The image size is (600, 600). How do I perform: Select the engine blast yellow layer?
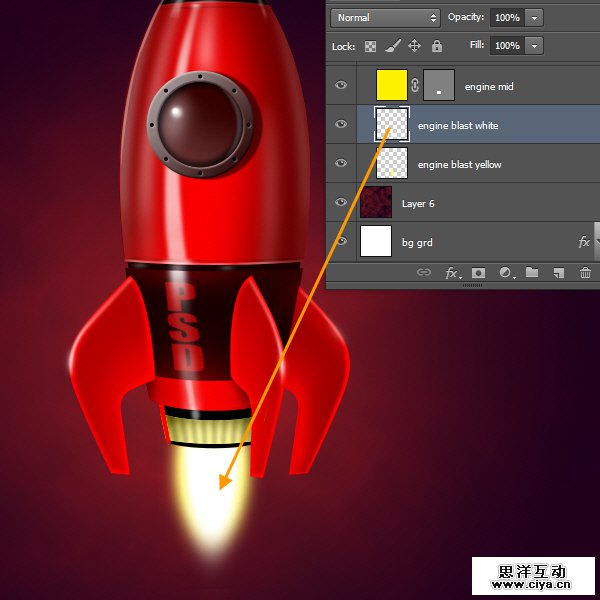[459, 164]
